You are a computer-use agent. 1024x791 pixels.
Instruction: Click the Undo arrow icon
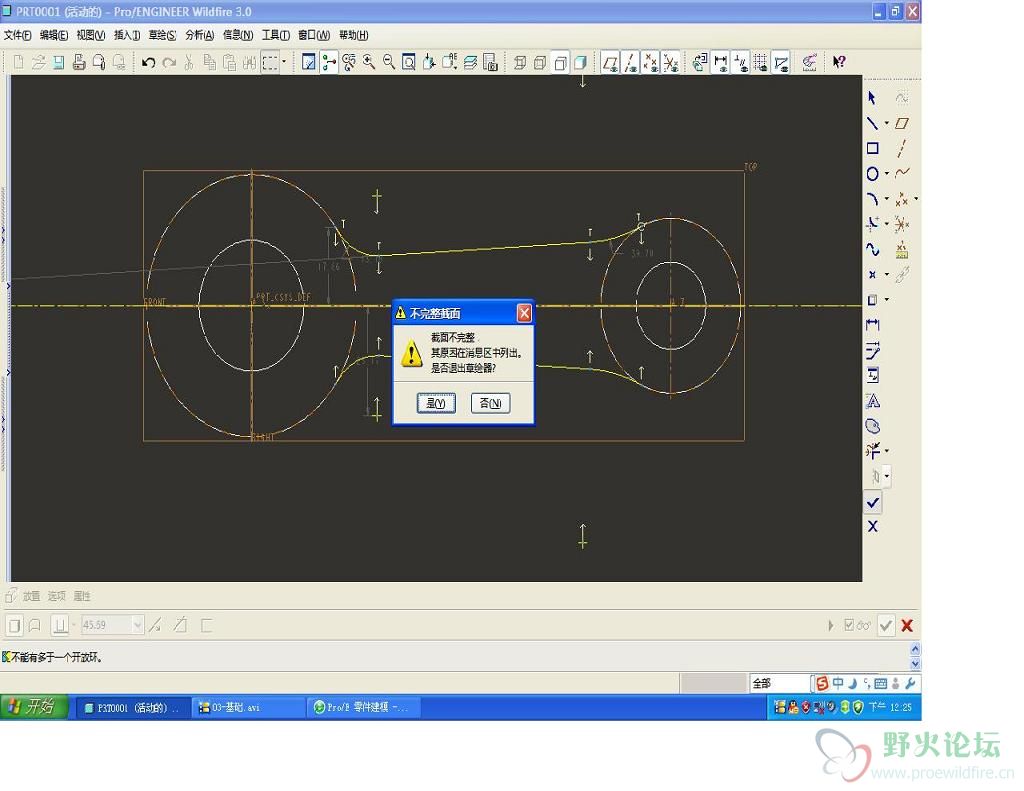[x=148, y=62]
